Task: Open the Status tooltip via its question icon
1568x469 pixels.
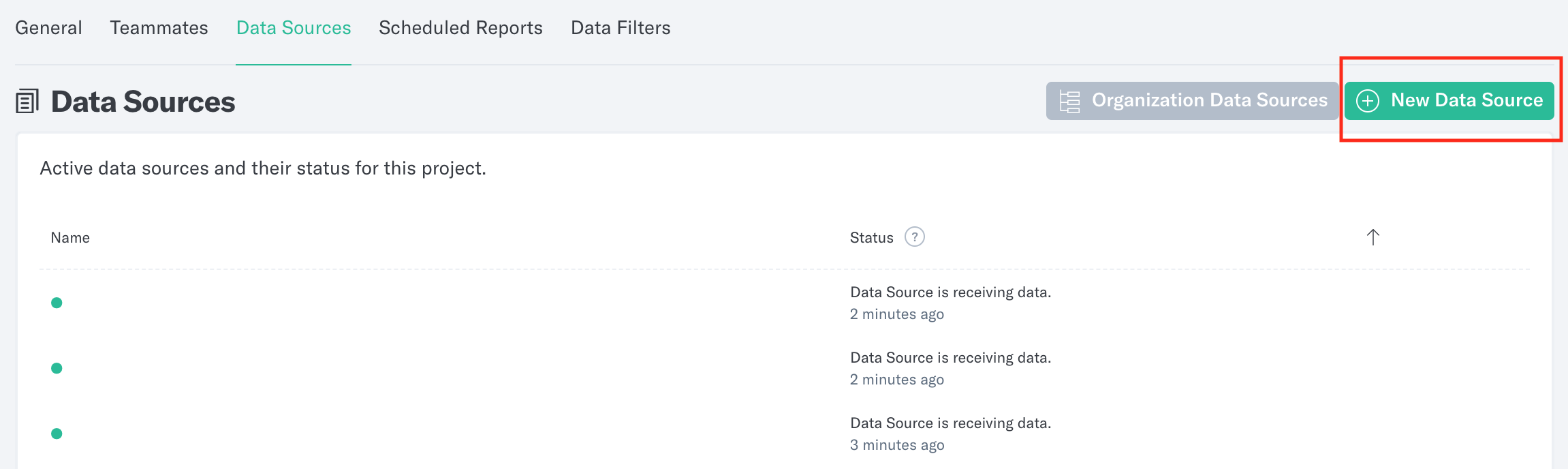Action: pyautogui.click(x=915, y=237)
